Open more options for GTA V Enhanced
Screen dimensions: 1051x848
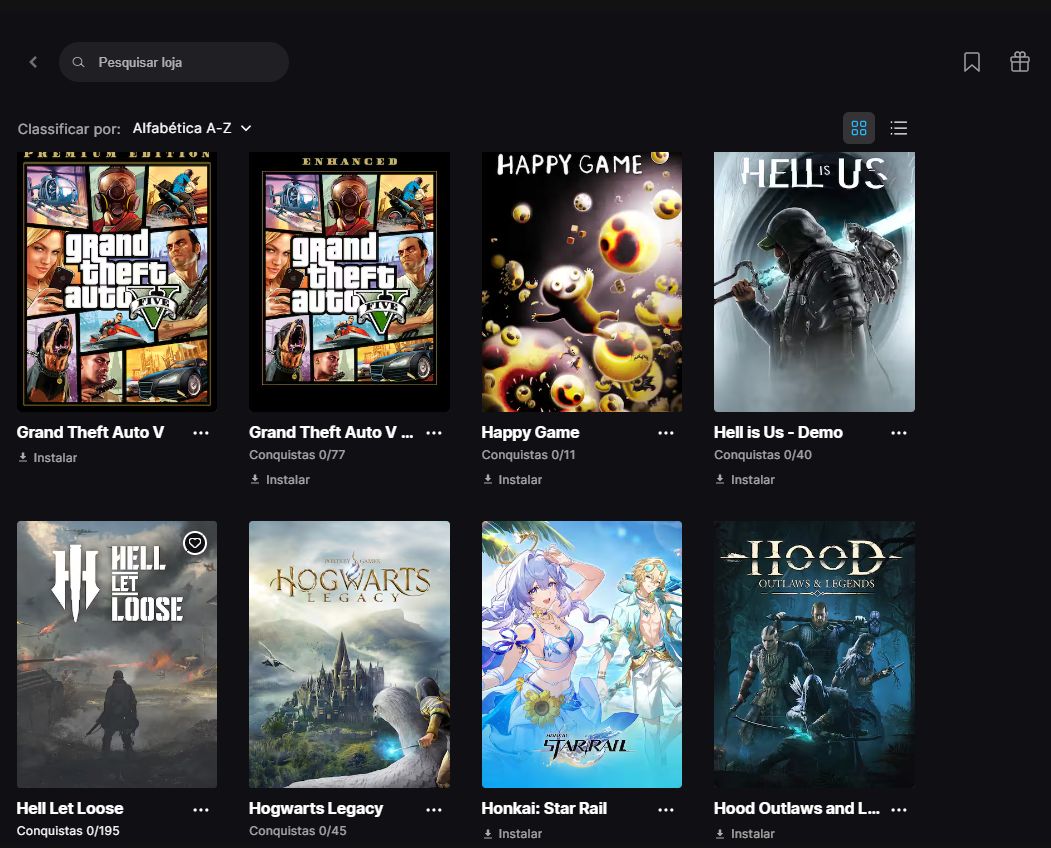click(x=434, y=433)
